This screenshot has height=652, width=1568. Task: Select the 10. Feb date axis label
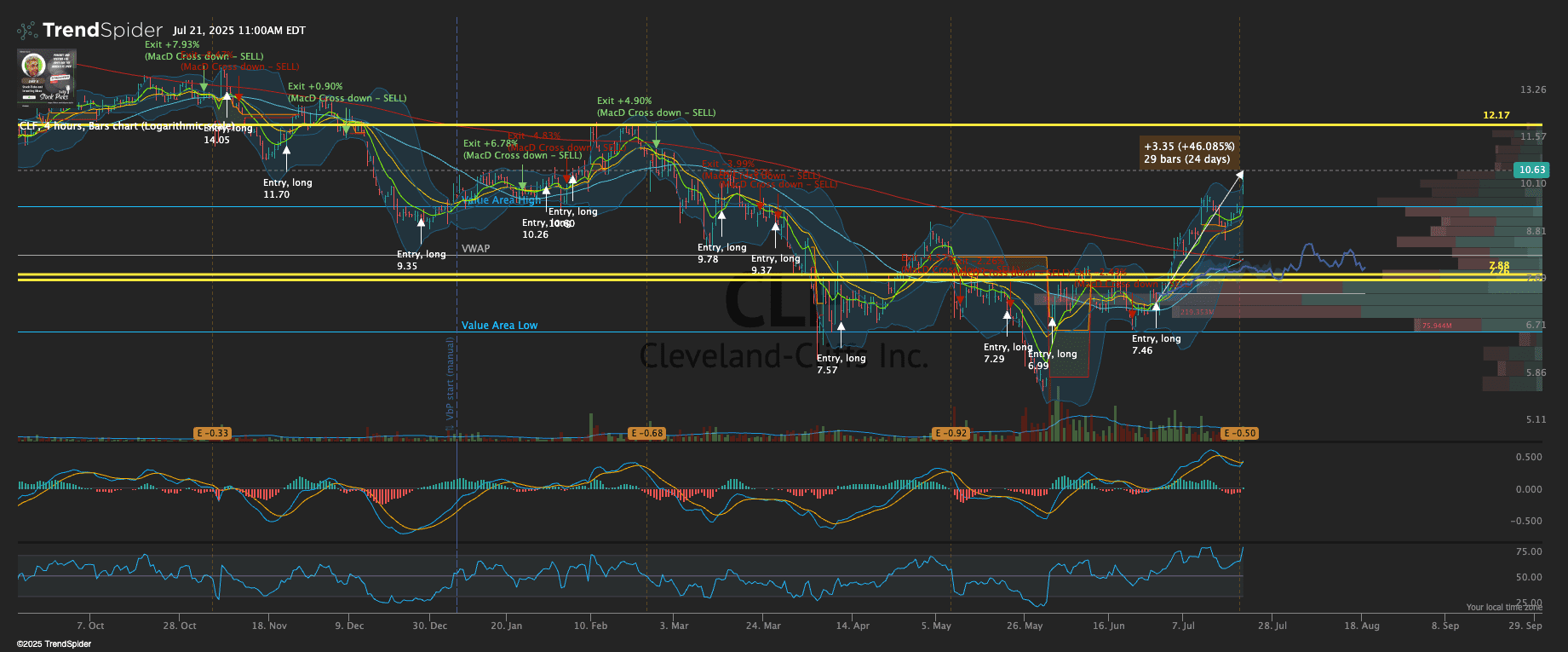click(590, 626)
